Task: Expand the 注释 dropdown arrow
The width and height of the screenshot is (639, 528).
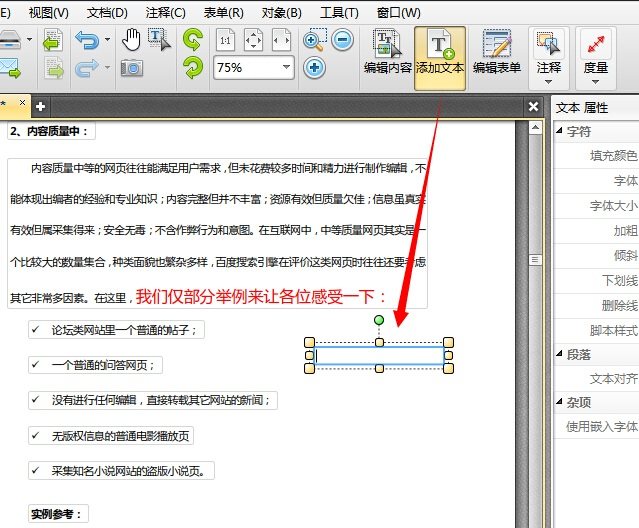Action: [x=549, y=82]
